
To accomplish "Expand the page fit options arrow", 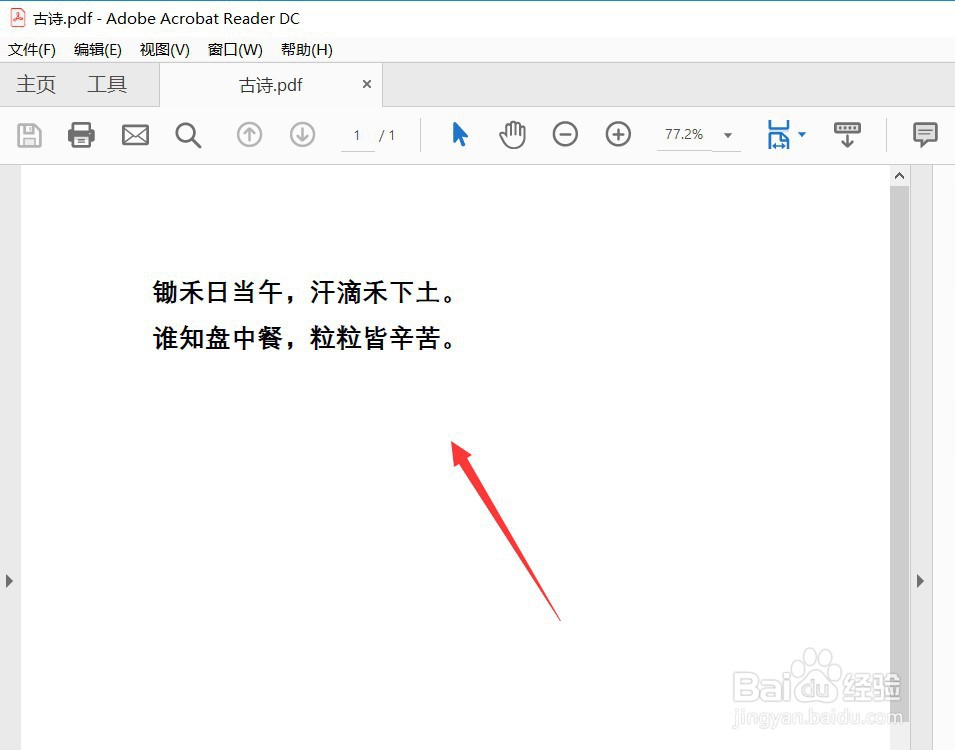I will (x=802, y=134).
